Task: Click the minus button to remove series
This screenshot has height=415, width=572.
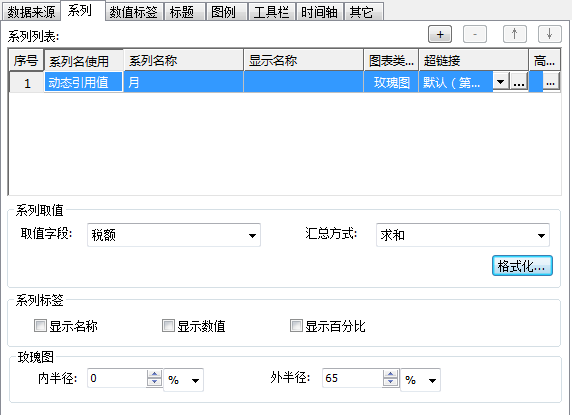Action: coord(475,34)
